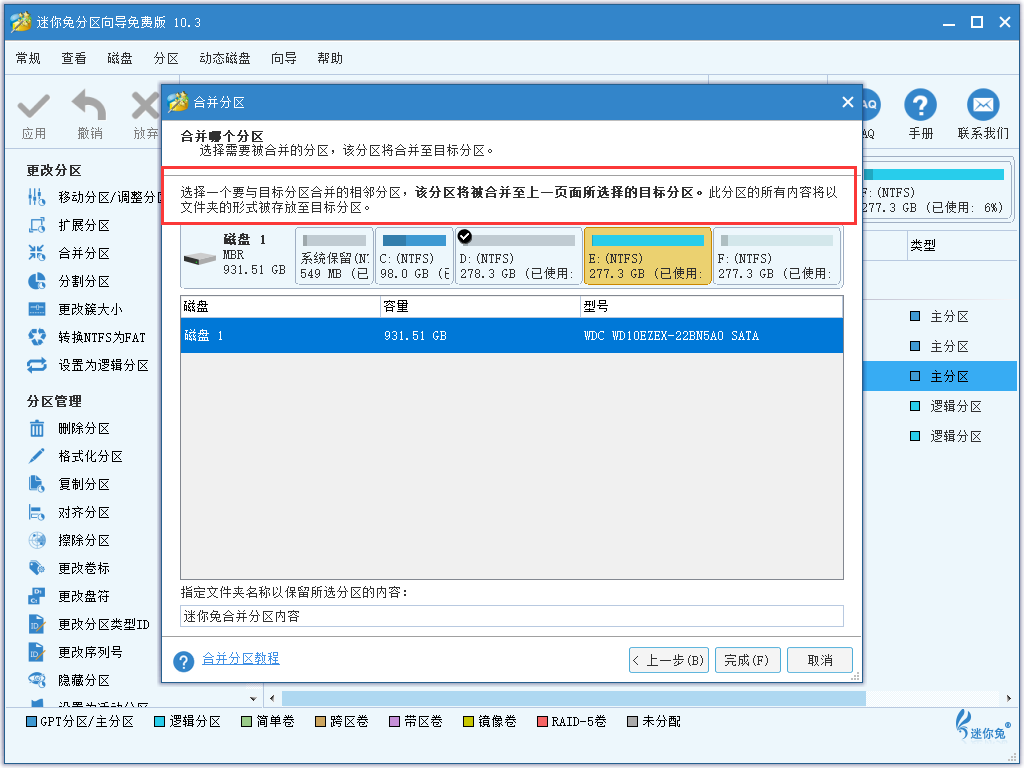Screen dimensions: 1024x768
Task: Click the 更改卷标 tag icon
Action: 37,568
